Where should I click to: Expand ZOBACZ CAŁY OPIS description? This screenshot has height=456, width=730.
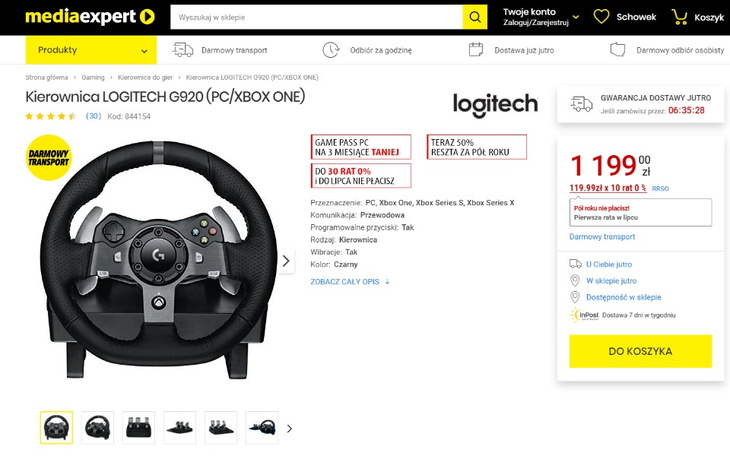click(350, 282)
